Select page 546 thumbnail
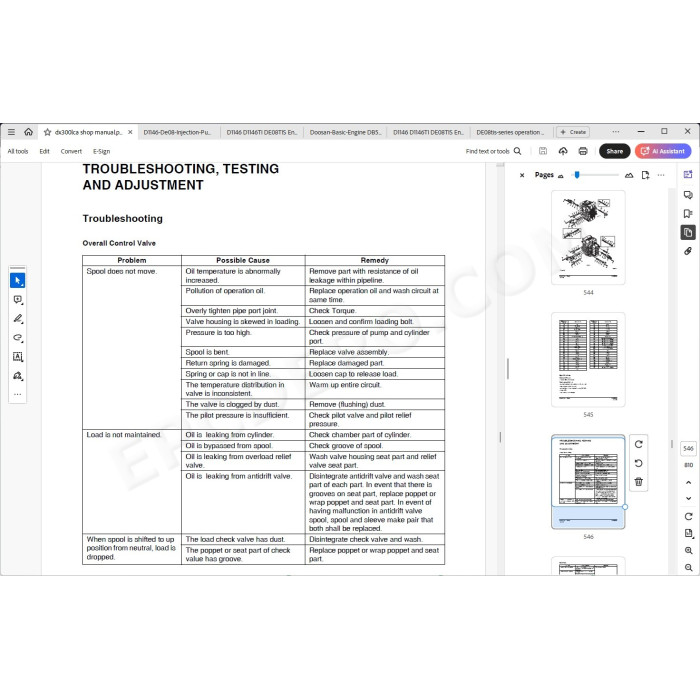 click(588, 482)
